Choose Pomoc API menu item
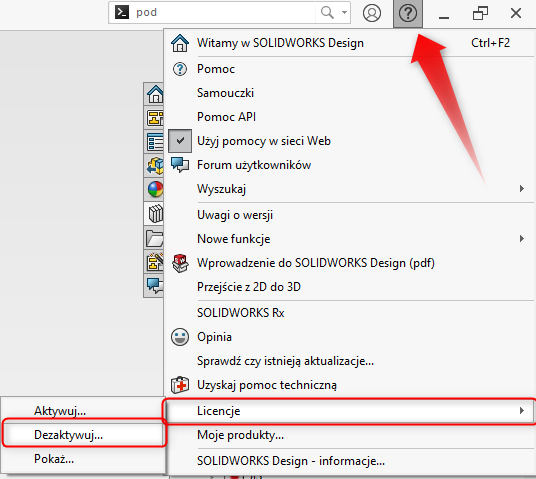Viewport: 536px width, 479px height. (350, 117)
